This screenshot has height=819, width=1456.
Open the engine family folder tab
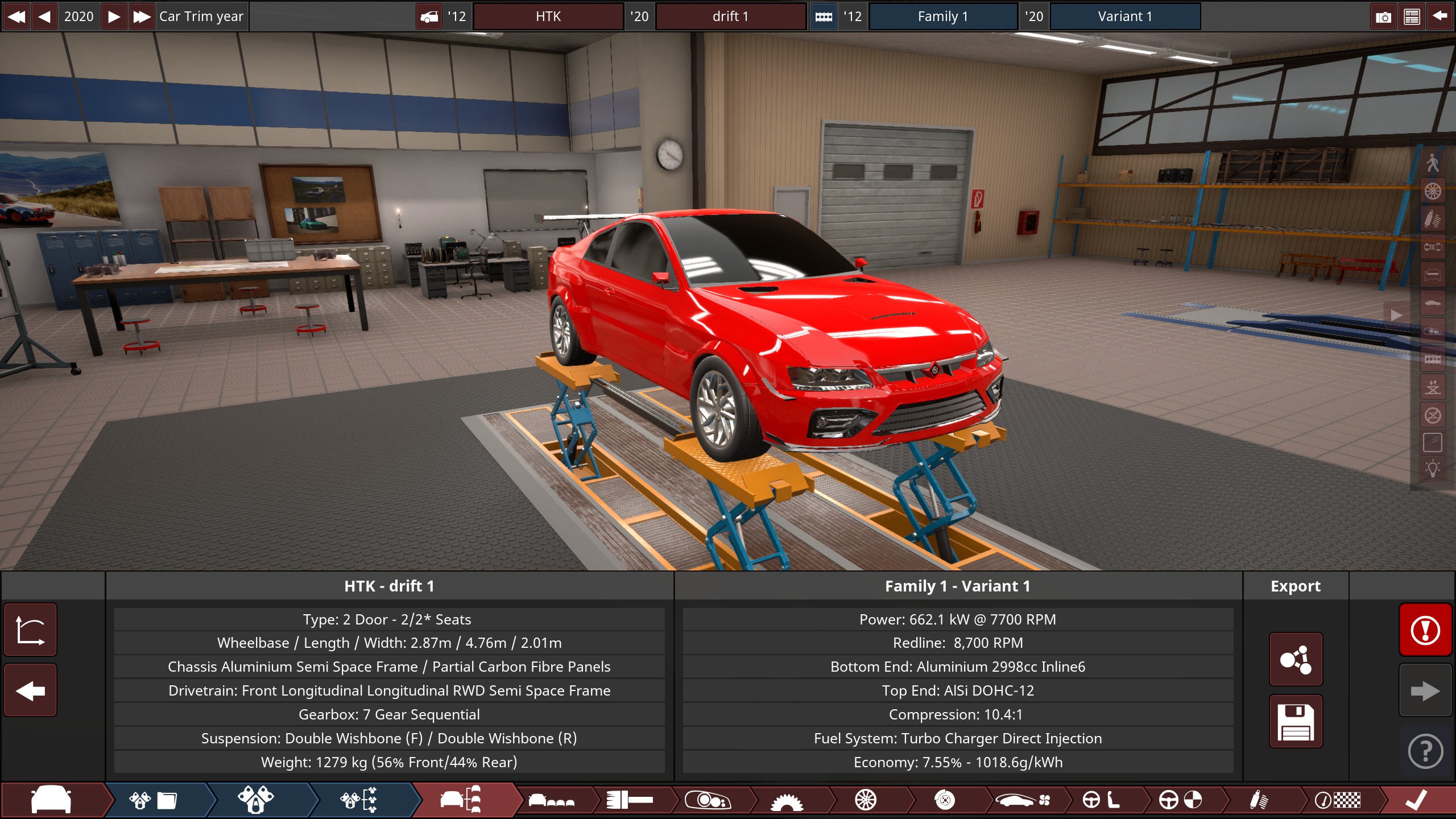[x=154, y=800]
